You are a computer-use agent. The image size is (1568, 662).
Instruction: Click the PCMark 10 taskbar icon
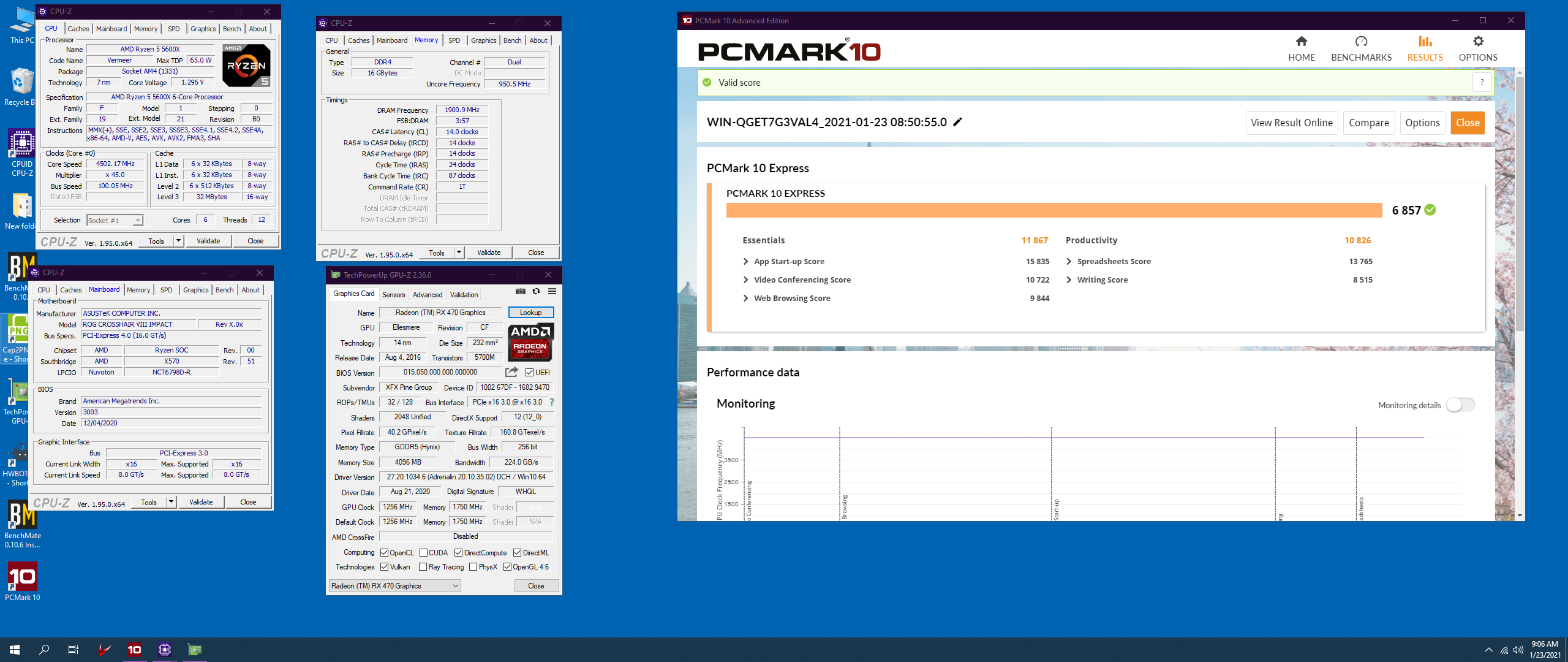(134, 650)
